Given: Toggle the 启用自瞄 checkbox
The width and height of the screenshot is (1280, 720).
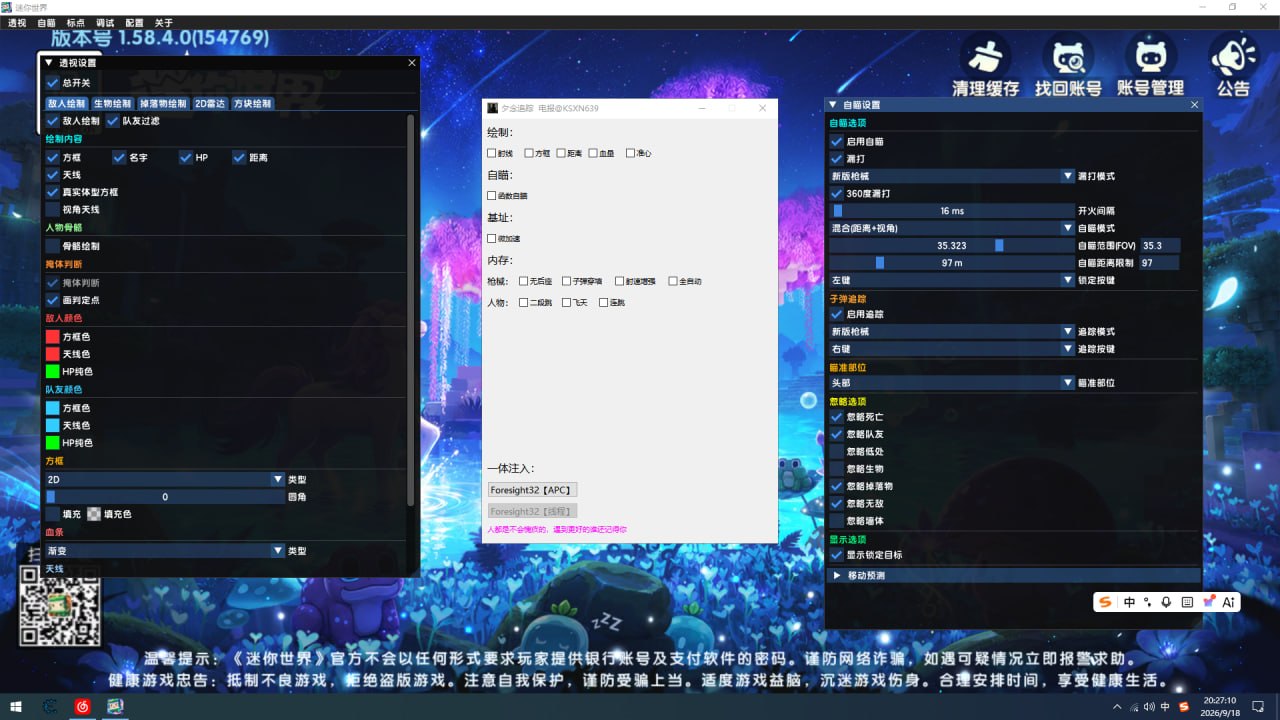Looking at the screenshot, I should pyautogui.click(x=837, y=142).
